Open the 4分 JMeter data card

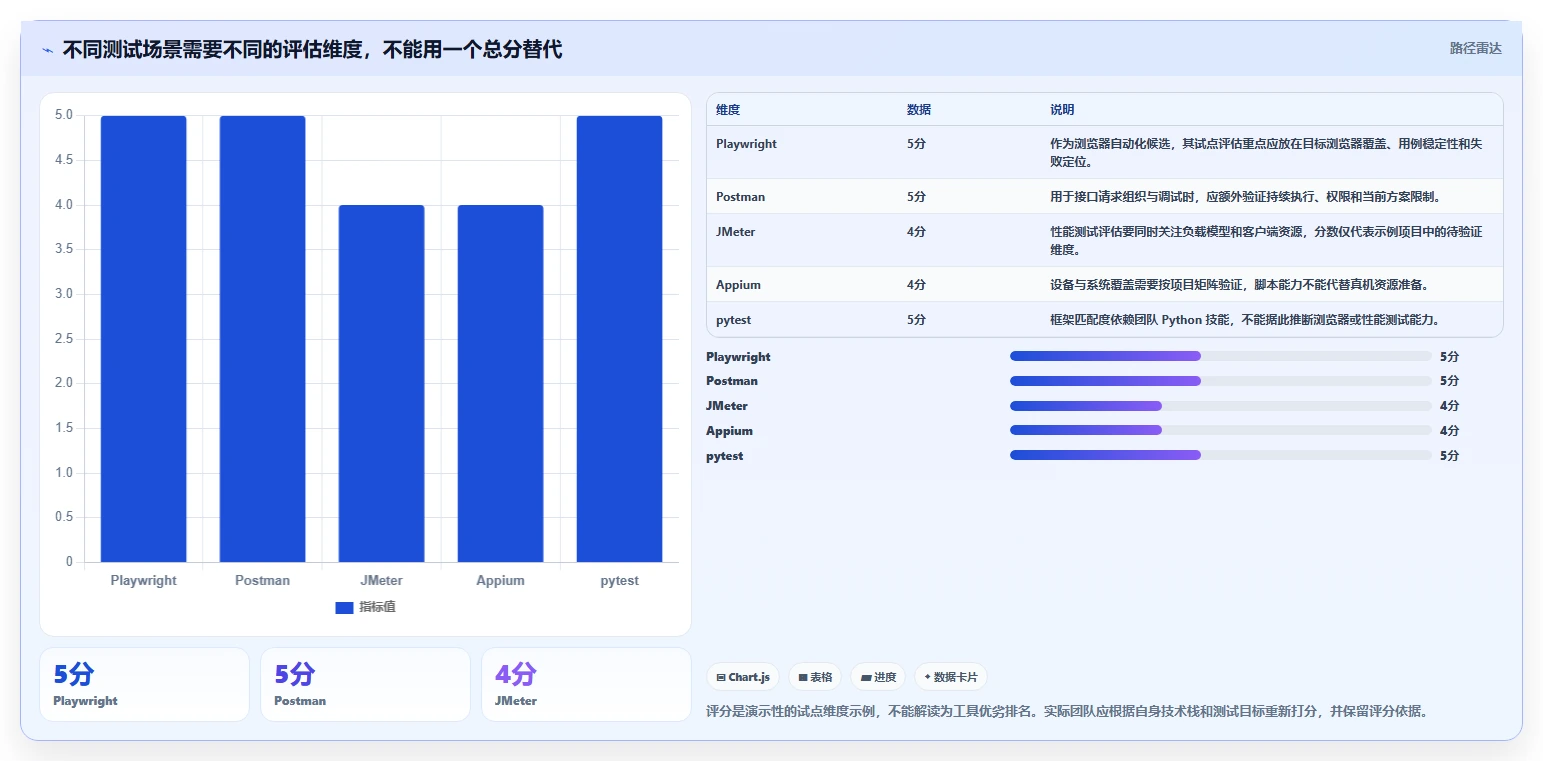click(586, 685)
